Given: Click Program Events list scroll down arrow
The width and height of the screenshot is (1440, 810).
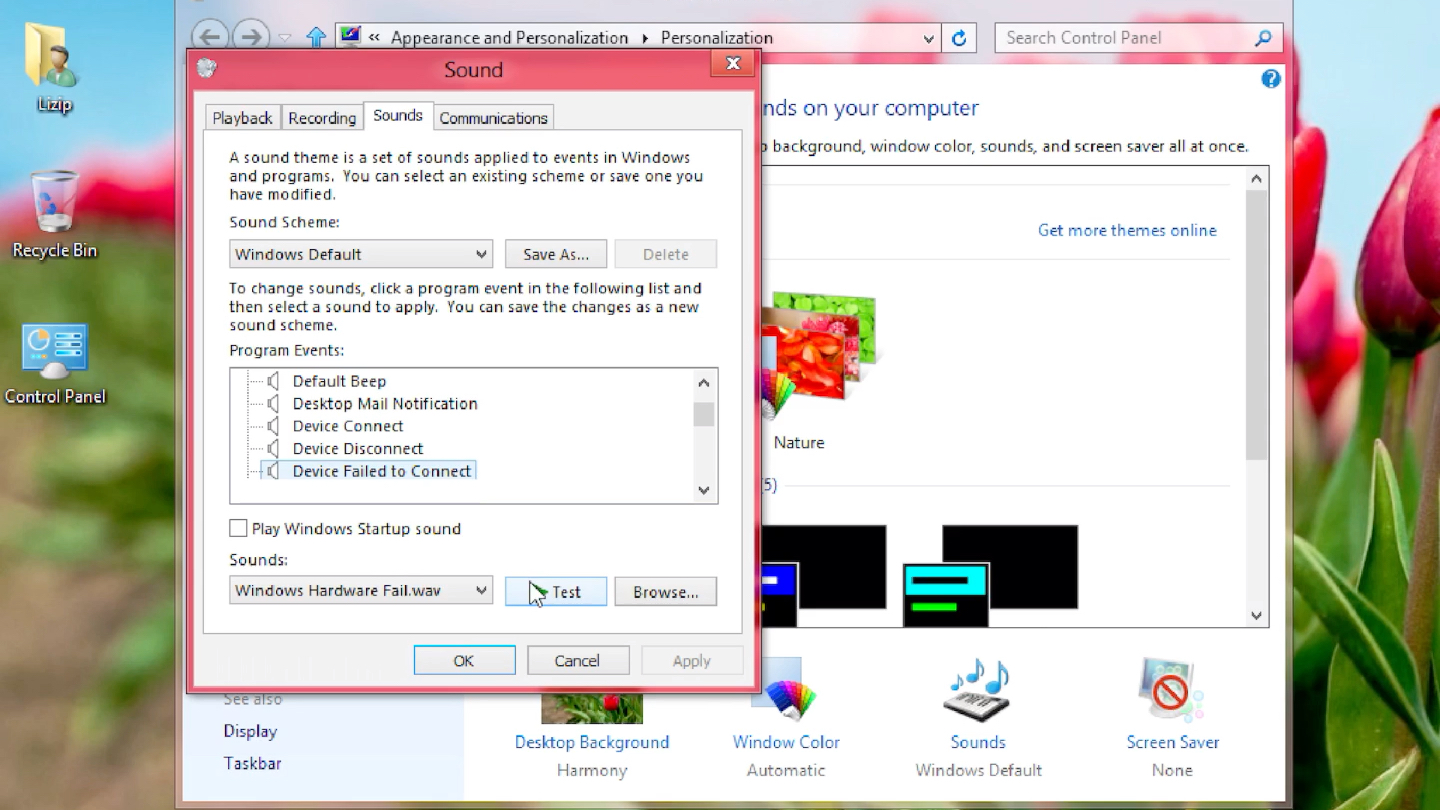Looking at the screenshot, I should click(704, 490).
